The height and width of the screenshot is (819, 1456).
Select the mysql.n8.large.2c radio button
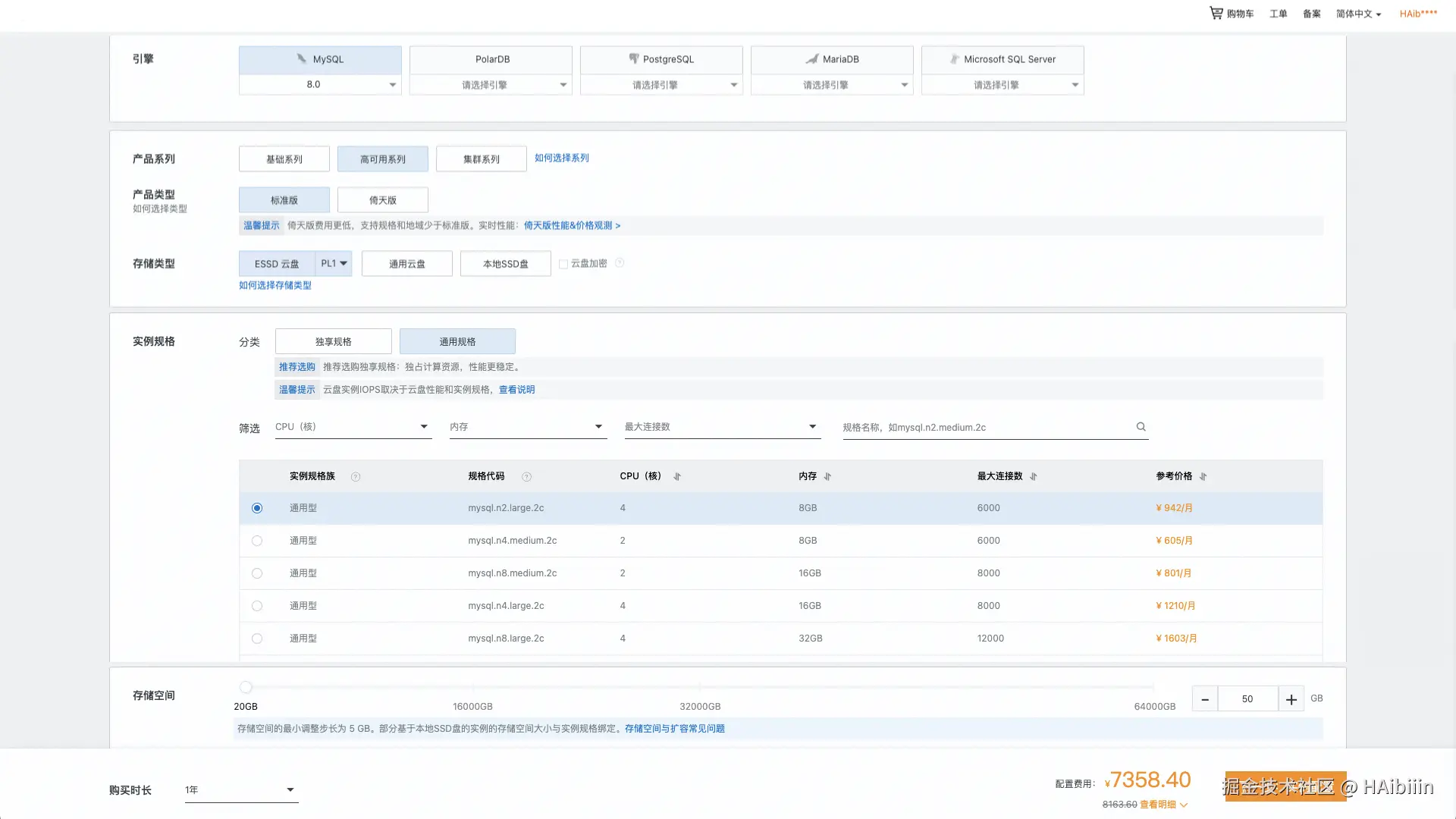pyautogui.click(x=257, y=638)
